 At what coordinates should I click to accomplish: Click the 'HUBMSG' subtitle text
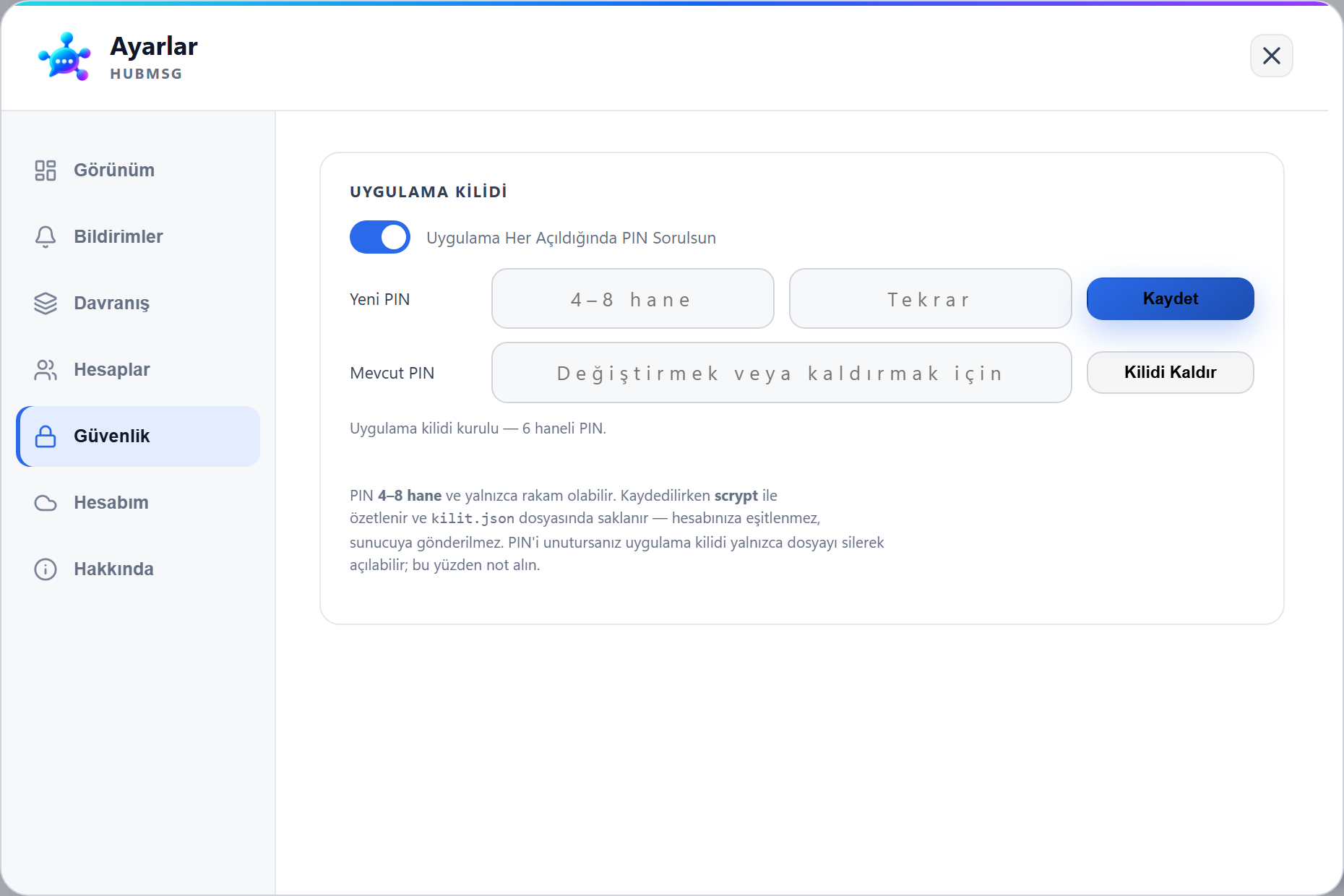click(146, 74)
